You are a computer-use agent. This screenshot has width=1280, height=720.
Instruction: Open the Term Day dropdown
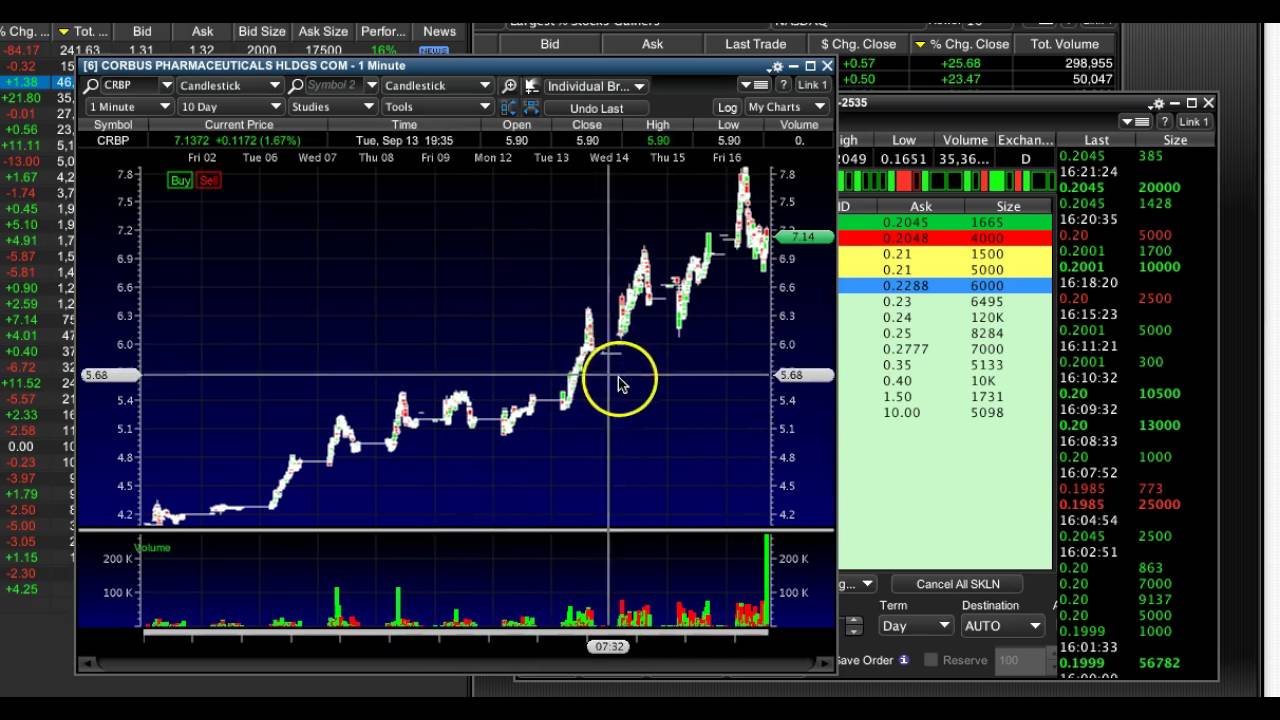[x=916, y=626]
